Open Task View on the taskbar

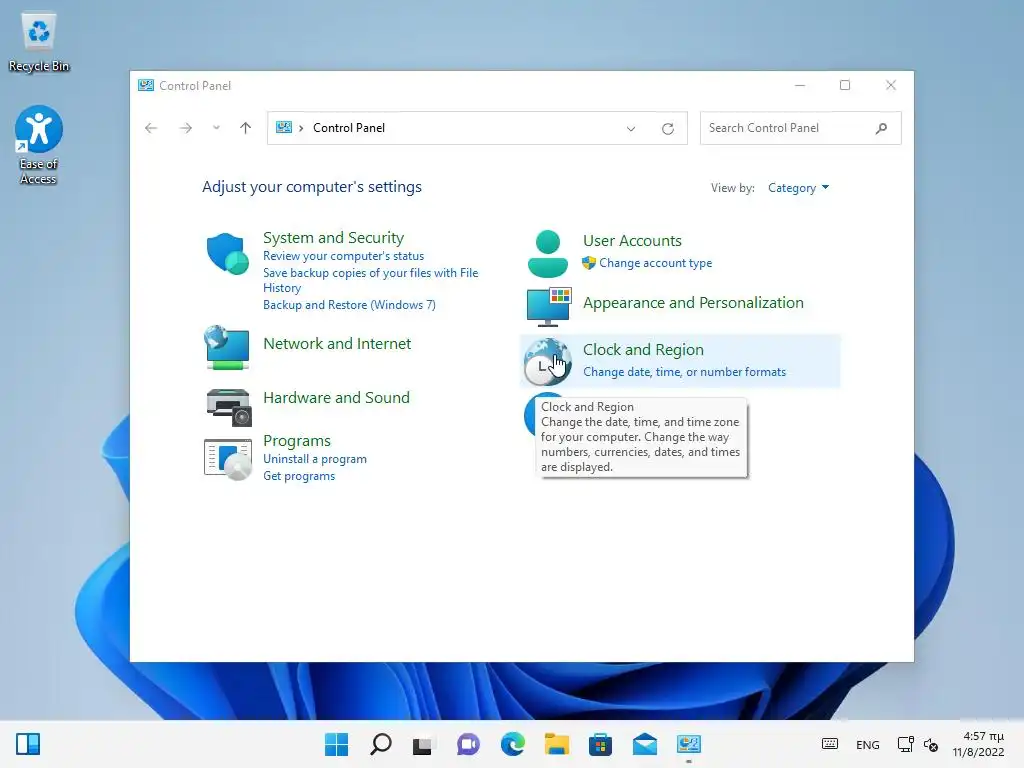pos(423,744)
